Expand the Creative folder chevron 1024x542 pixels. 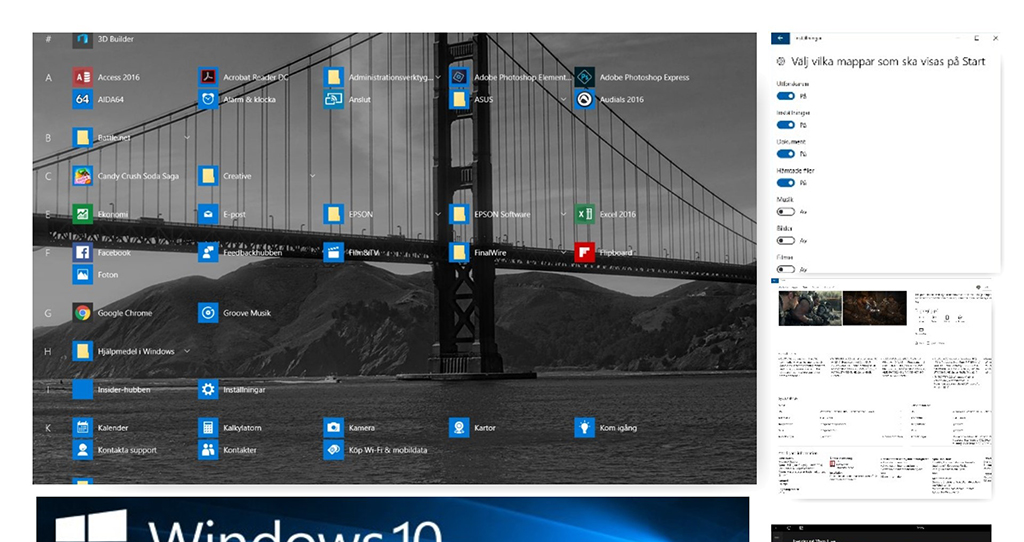312,176
